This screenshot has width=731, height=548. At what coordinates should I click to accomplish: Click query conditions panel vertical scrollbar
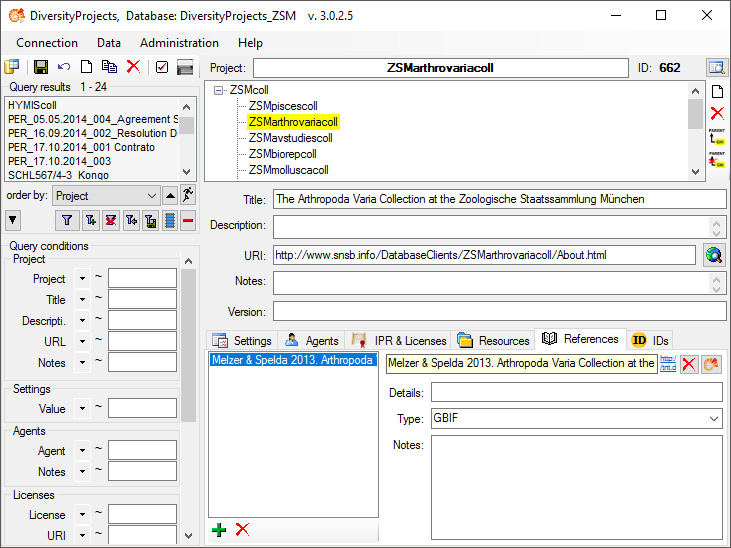[188, 345]
